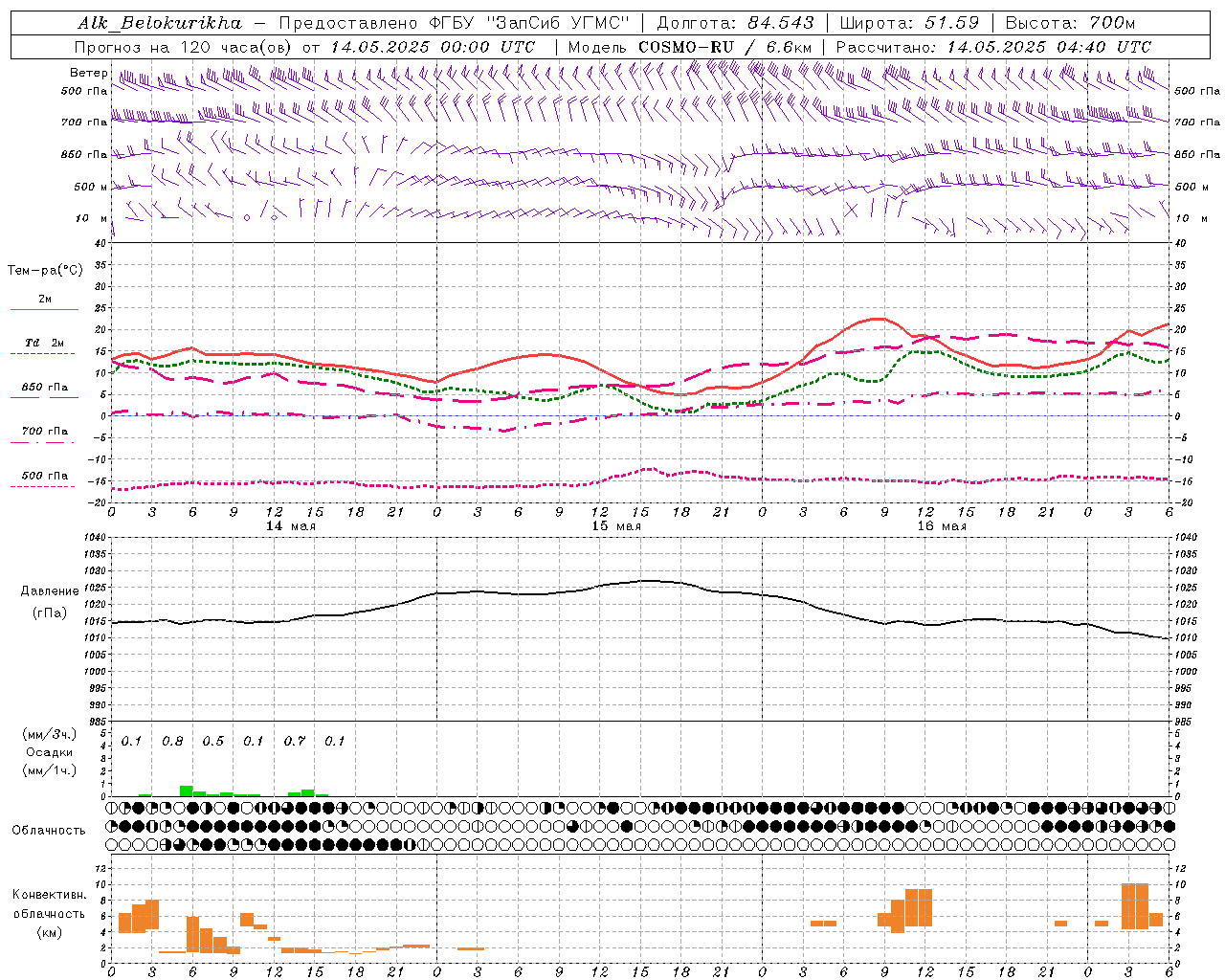The width and height of the screenshot is (1225, 980).
Task: Click 'Рассчитано: 14.05.2025 04:40 UTC' timestamp
Action: [x=993, y=47]
